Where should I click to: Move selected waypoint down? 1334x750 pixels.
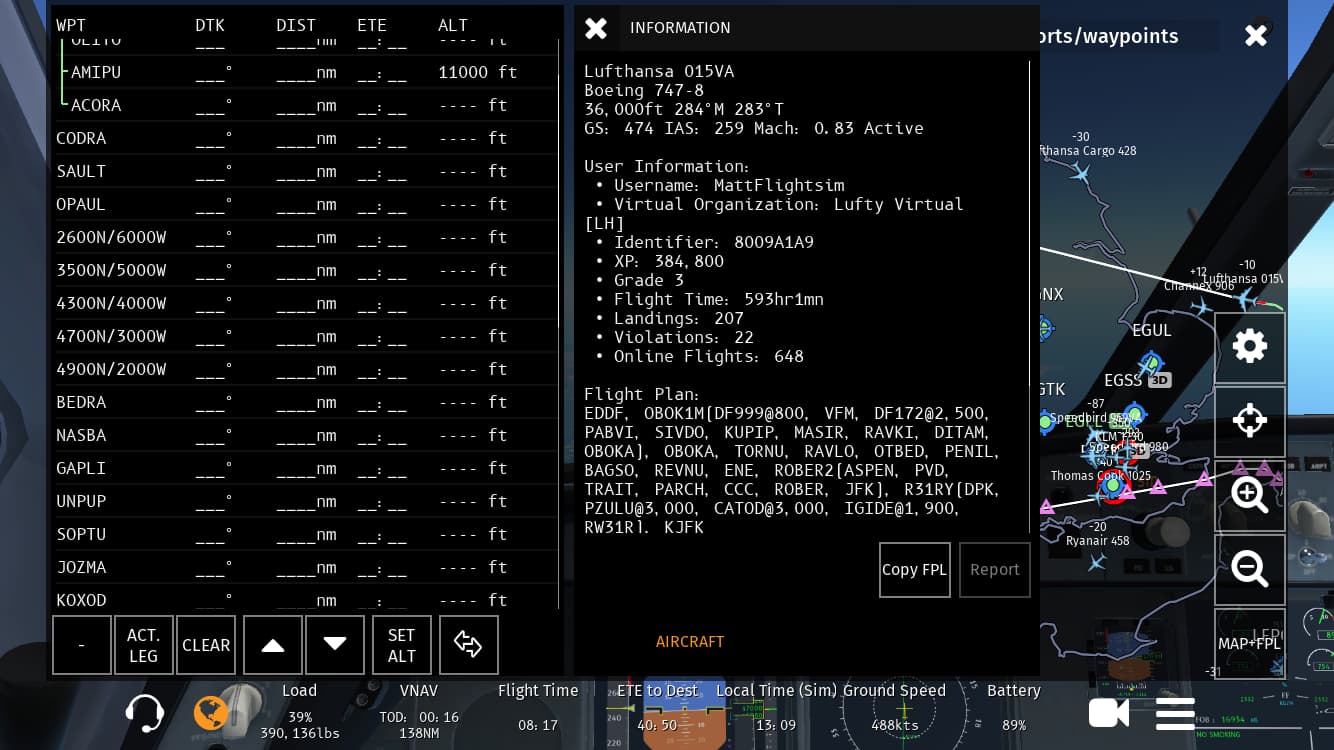click(335, 645)
